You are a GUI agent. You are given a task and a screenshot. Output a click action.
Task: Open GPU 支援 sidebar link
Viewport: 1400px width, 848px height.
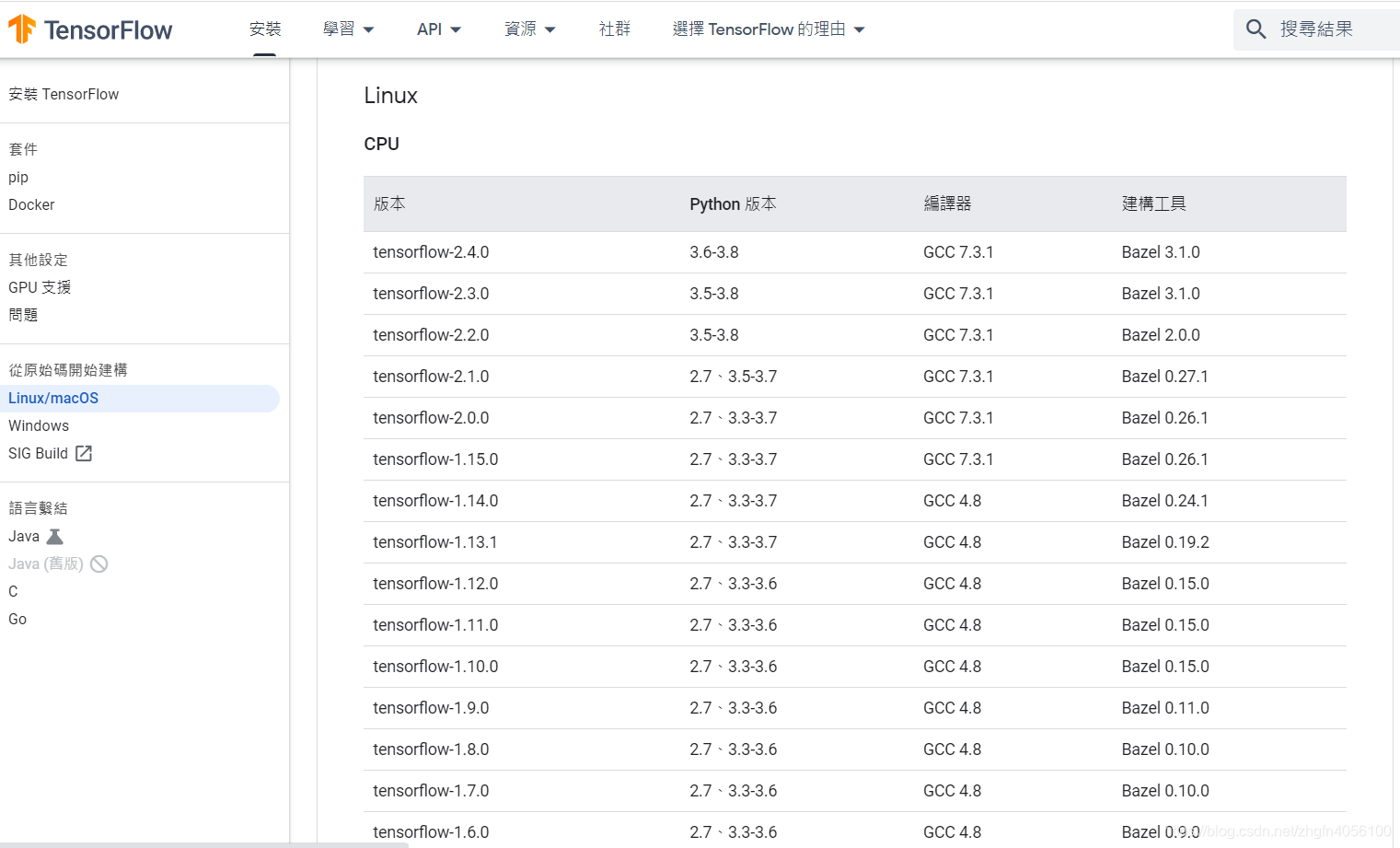(x=40, y=287)
